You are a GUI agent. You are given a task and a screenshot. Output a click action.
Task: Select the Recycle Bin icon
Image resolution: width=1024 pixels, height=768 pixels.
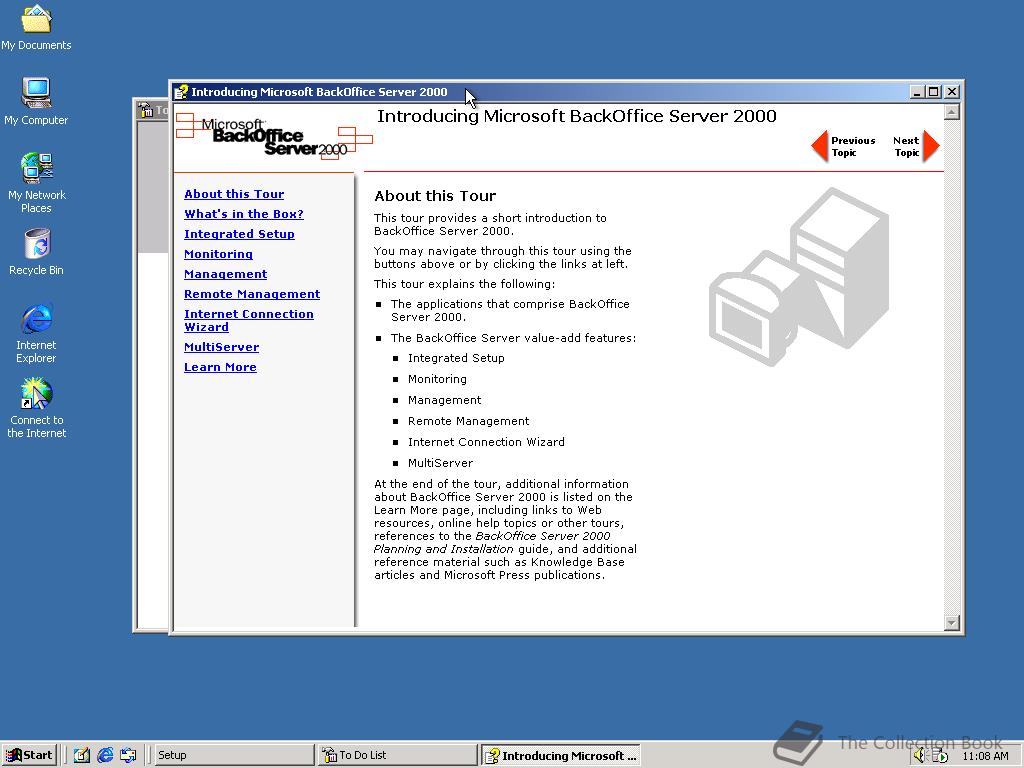pyautogui.click(x=36, y=252)
